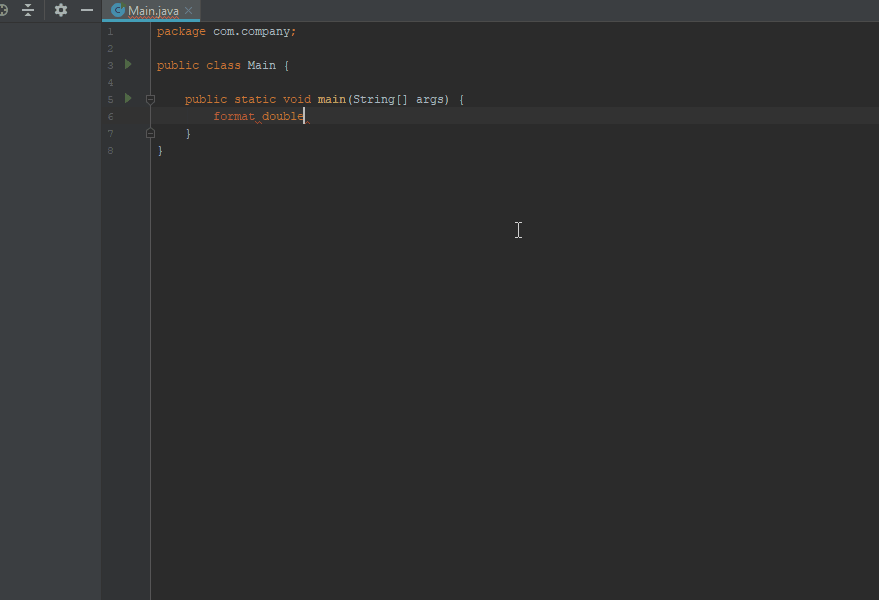Click the empty editor area below the code
This screenshot has width=879, height=600.
click(450, 300)
